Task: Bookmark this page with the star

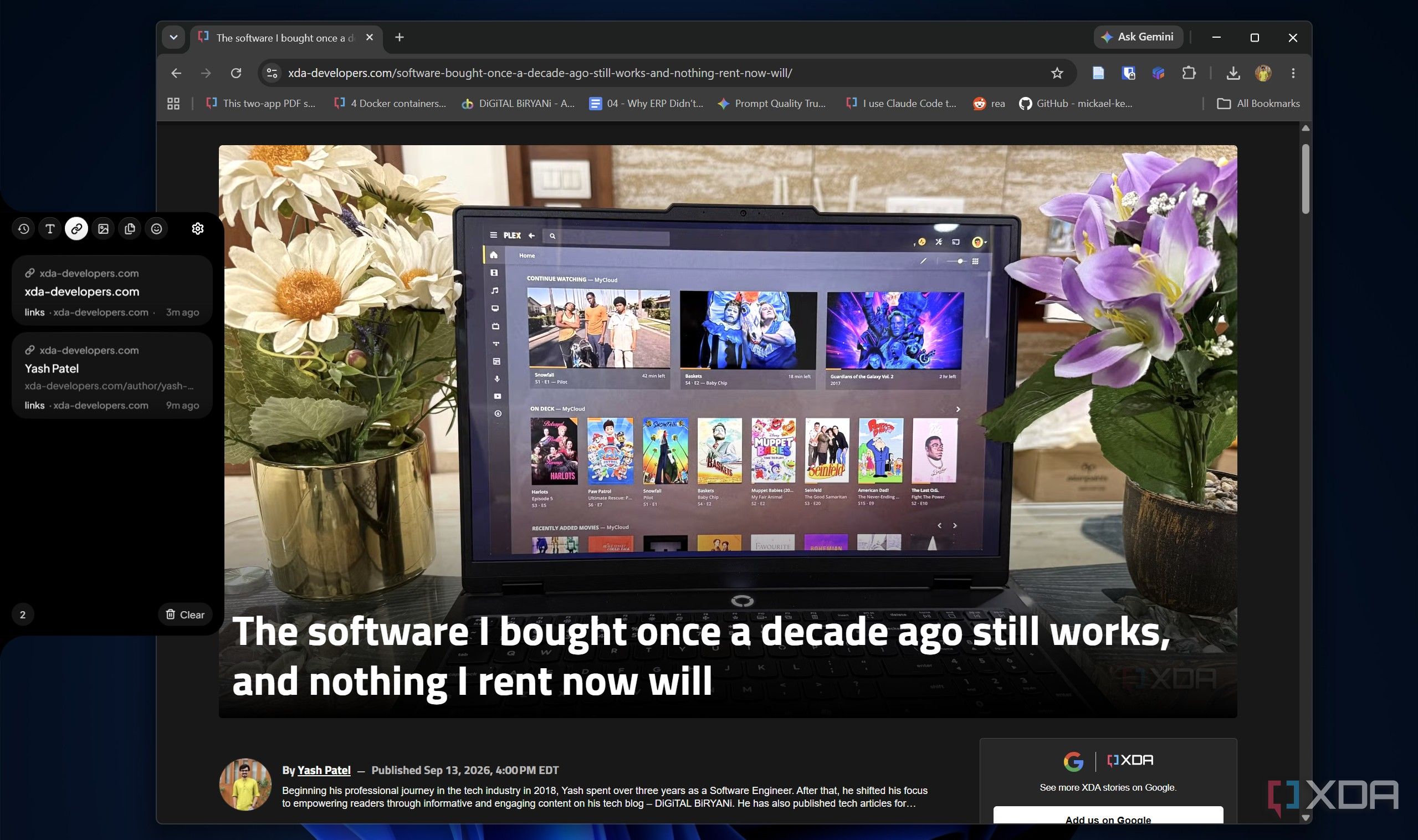Action: [x=1057, y=73]
